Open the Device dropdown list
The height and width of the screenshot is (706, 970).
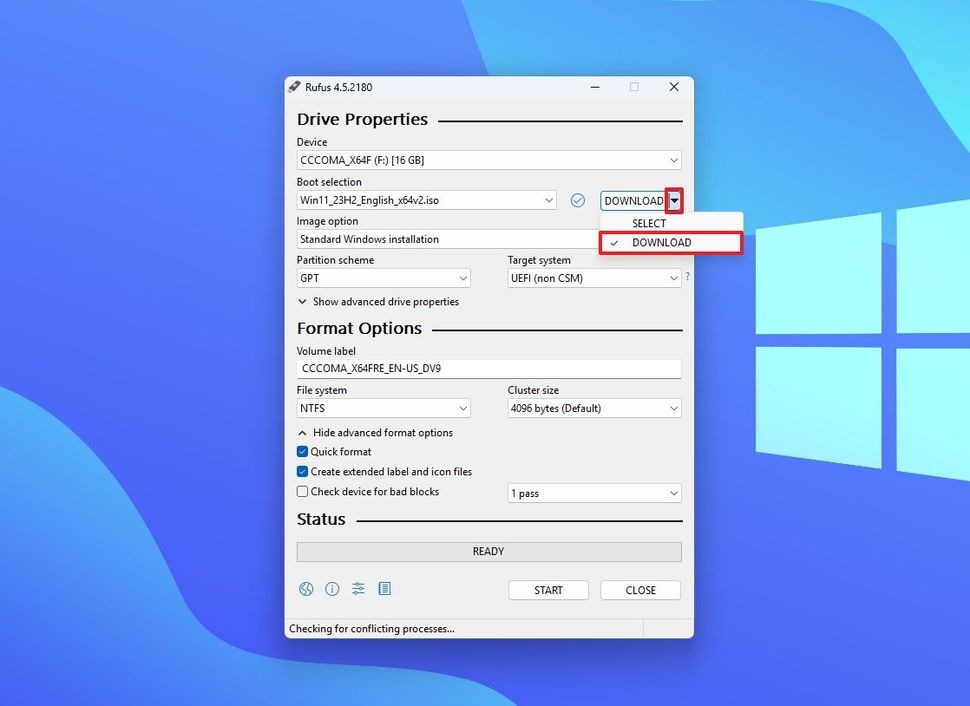click(489, 160)
